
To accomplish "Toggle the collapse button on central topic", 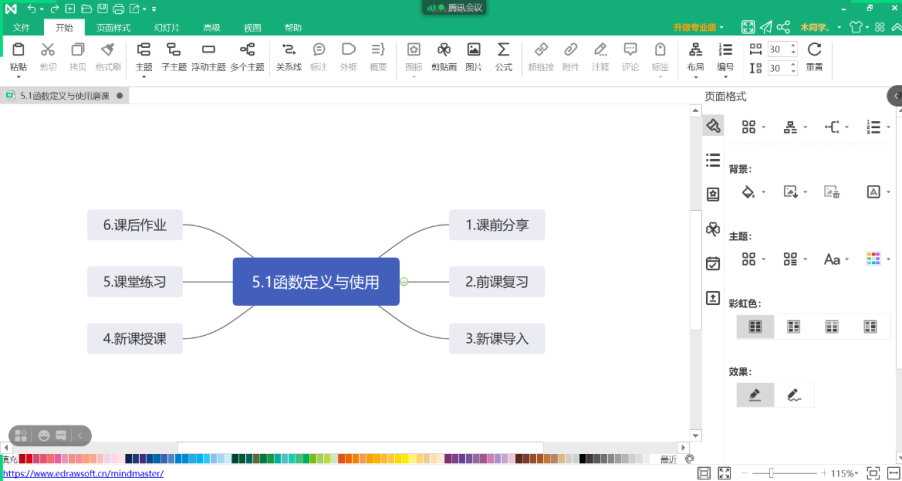I will coord(404,281).
